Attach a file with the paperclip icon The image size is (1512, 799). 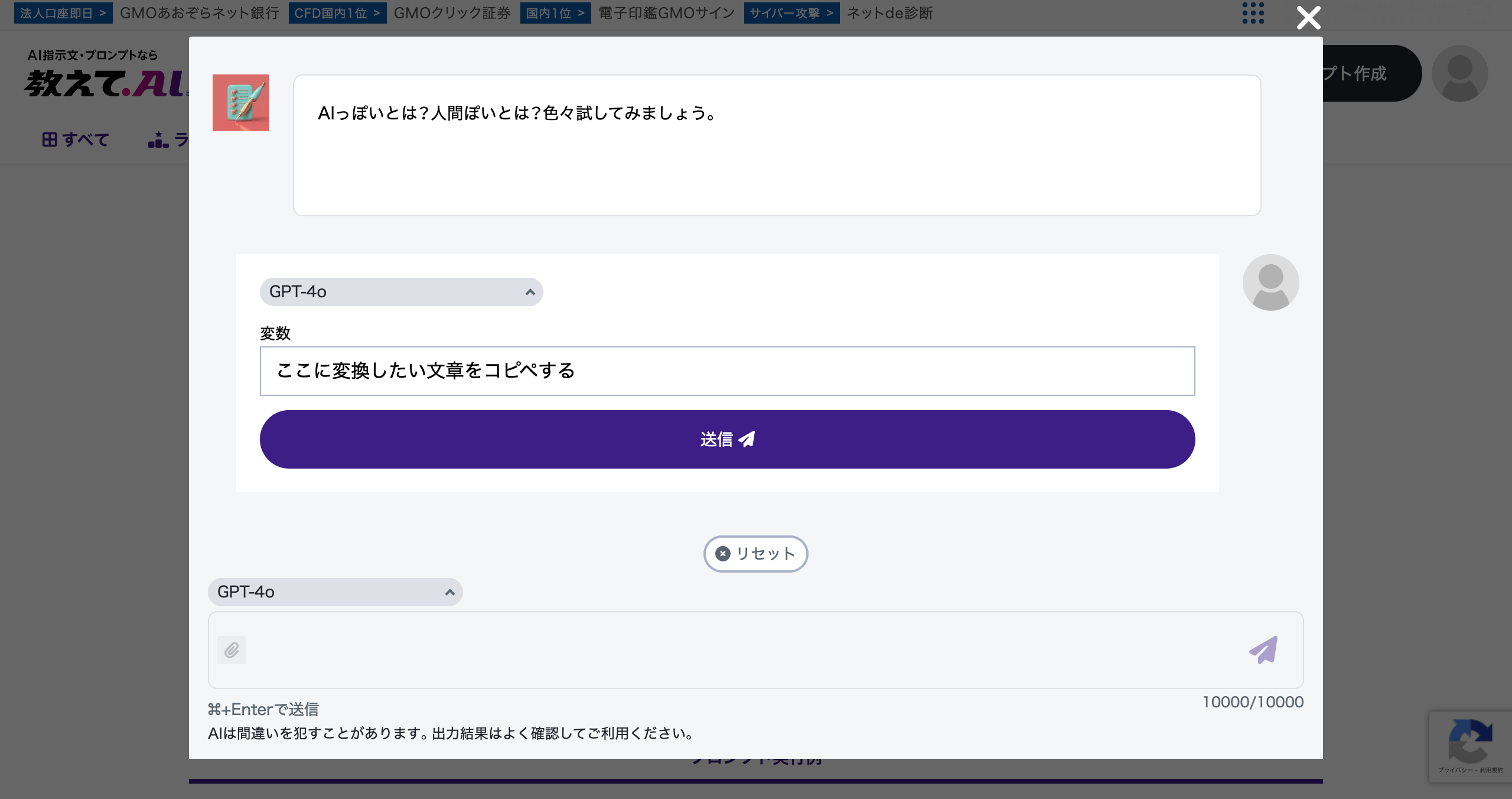tap(232, 650)
